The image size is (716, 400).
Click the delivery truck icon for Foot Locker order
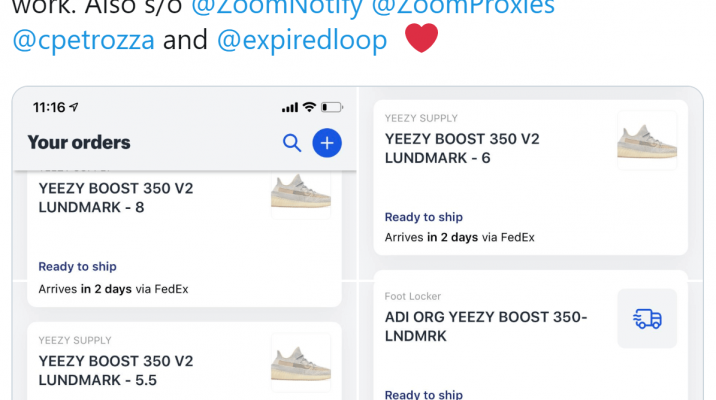pos(647,318)
